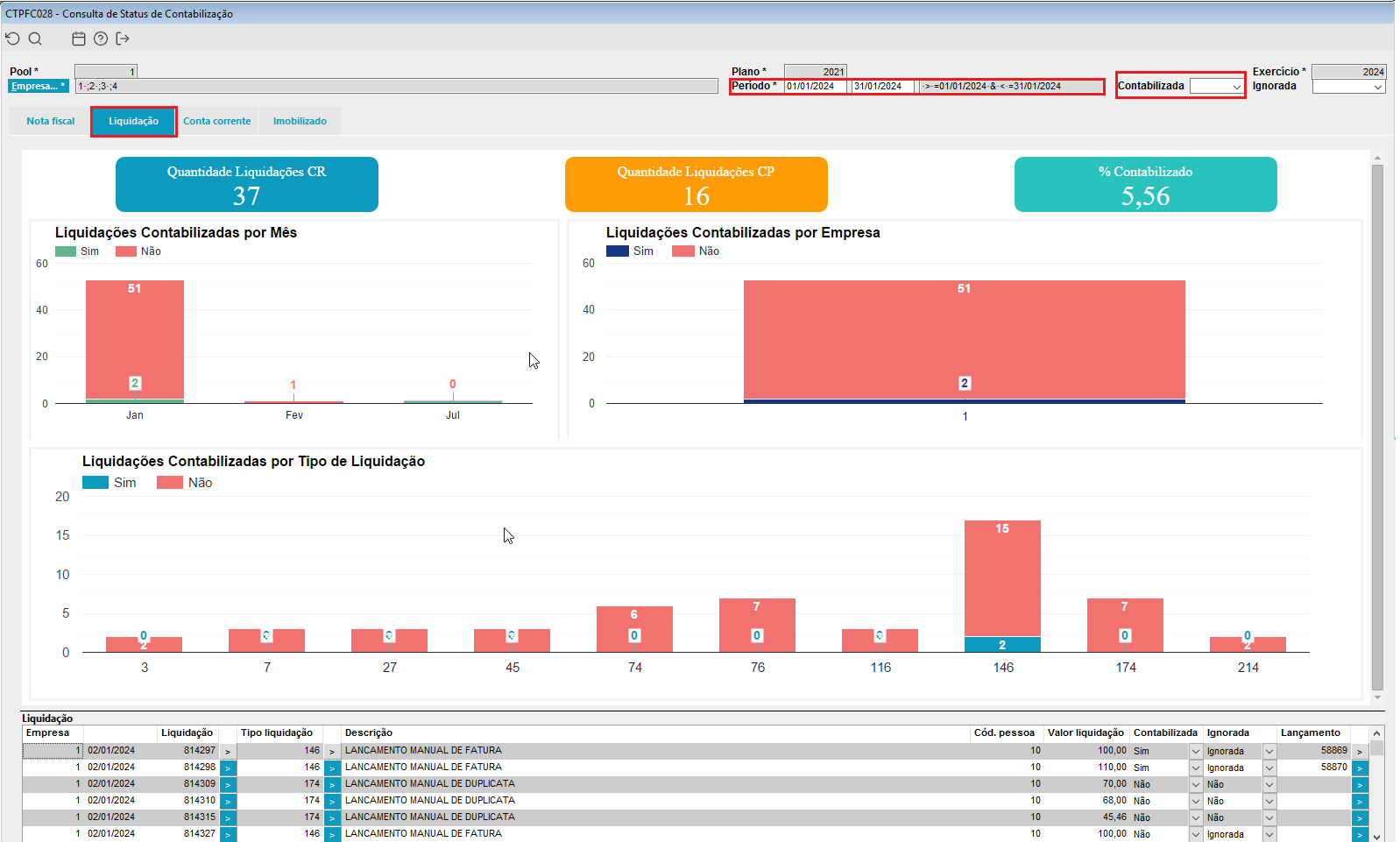Click the Quantidade Liquidações CR card

(247, 185)
